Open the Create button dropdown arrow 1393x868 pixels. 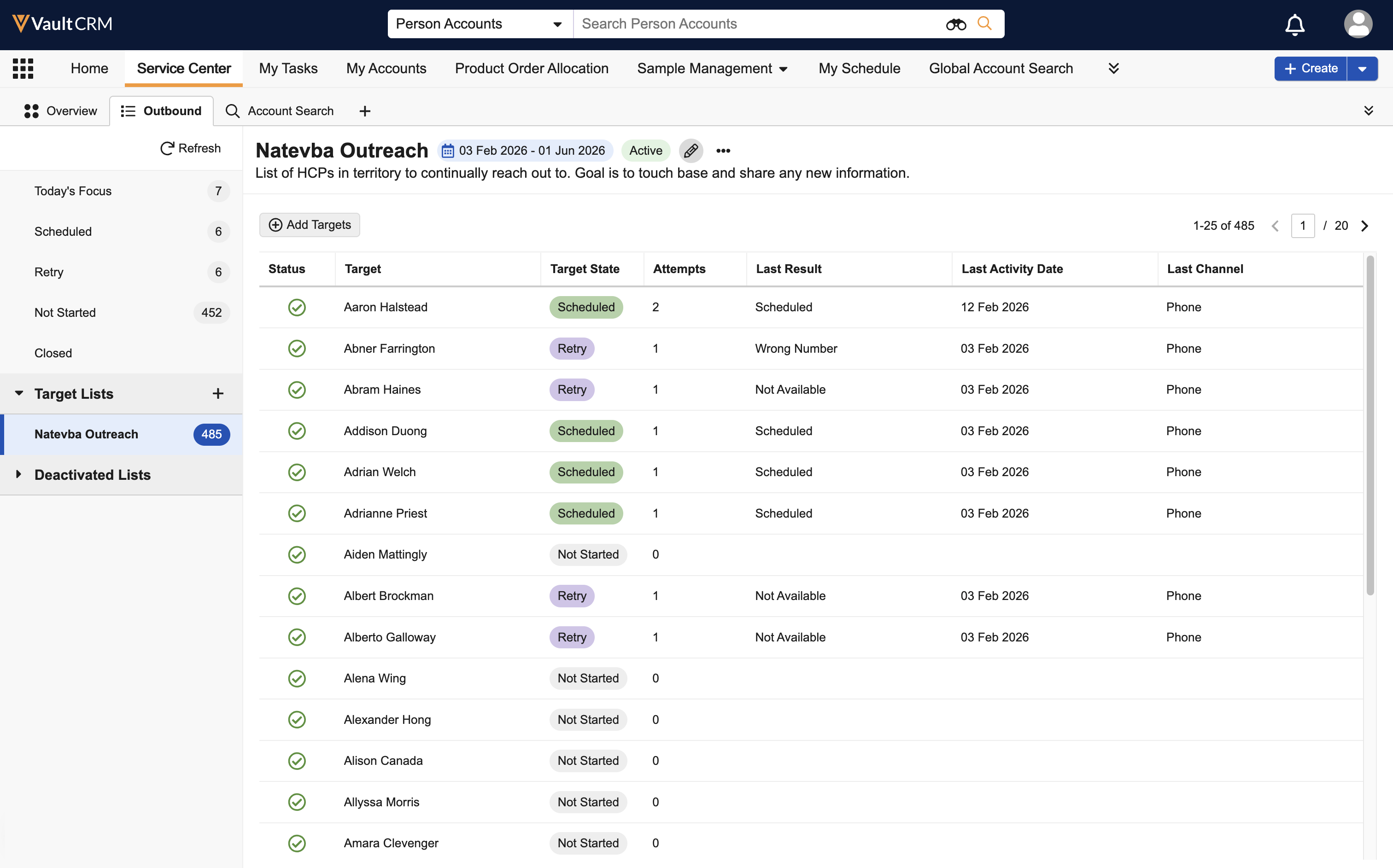(x=1362, y=68)
